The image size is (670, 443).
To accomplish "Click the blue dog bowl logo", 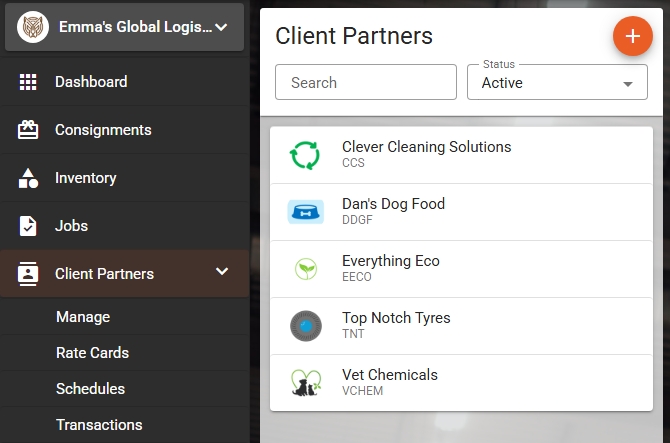I will coord(306,212).
